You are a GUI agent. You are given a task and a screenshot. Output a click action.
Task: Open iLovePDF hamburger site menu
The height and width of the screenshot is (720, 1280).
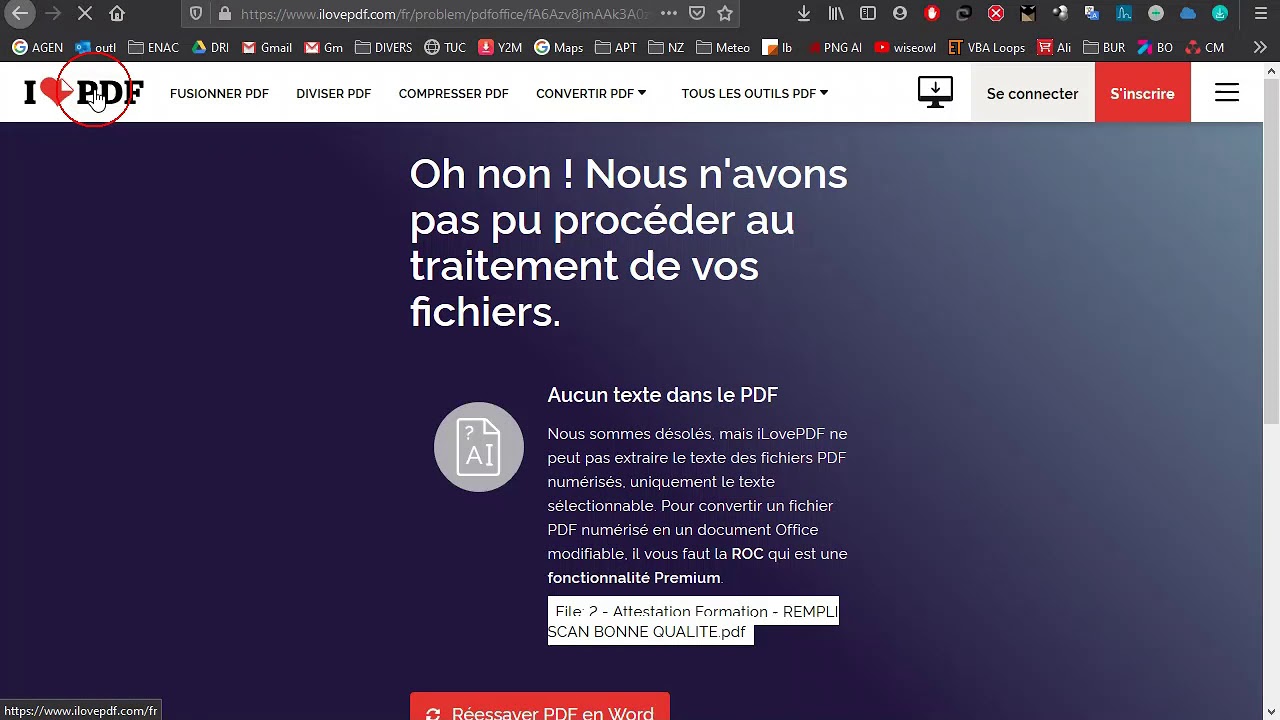tap(1227, 93)
